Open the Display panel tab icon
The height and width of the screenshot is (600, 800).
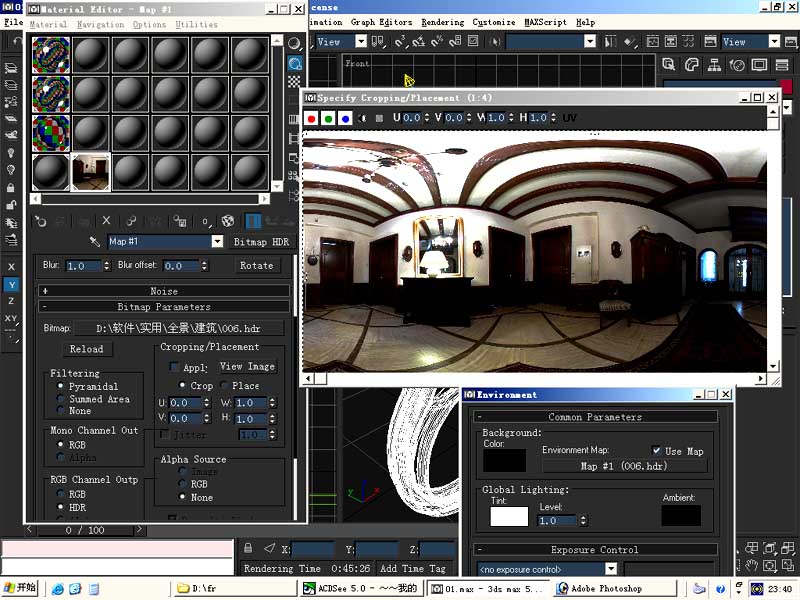(761, 65)
